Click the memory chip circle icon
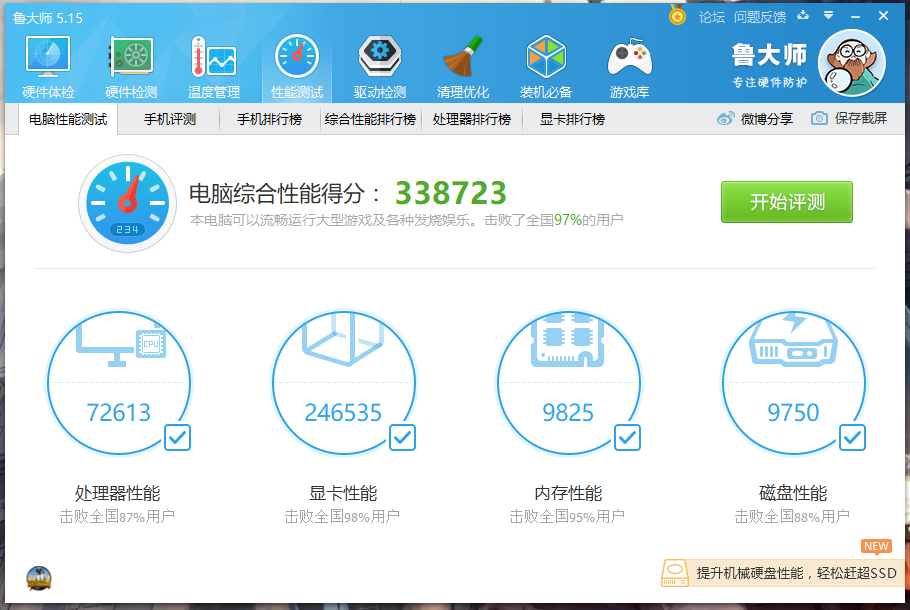 (x=568, y=340)
